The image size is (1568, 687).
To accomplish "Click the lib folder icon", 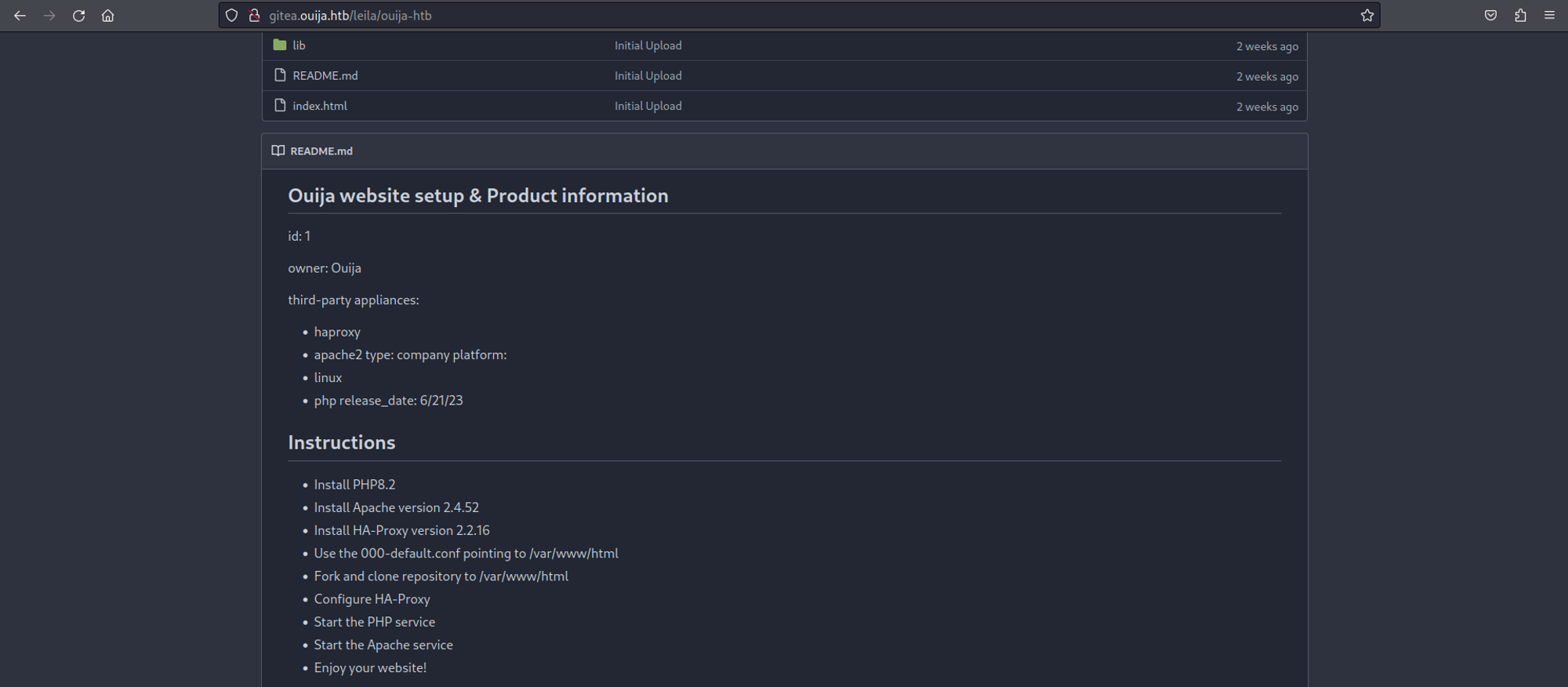I will (280, 45).
